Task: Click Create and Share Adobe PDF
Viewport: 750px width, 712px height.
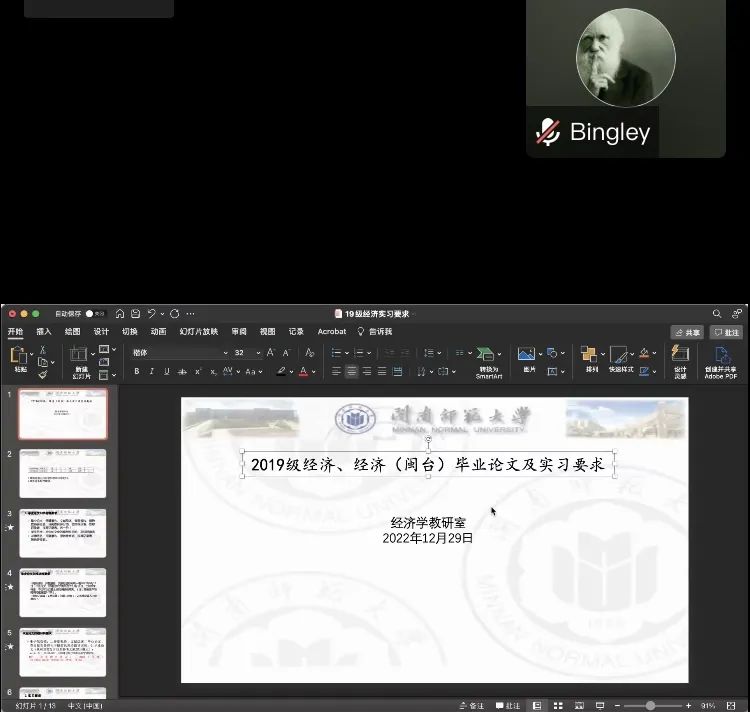Action: 720,356
